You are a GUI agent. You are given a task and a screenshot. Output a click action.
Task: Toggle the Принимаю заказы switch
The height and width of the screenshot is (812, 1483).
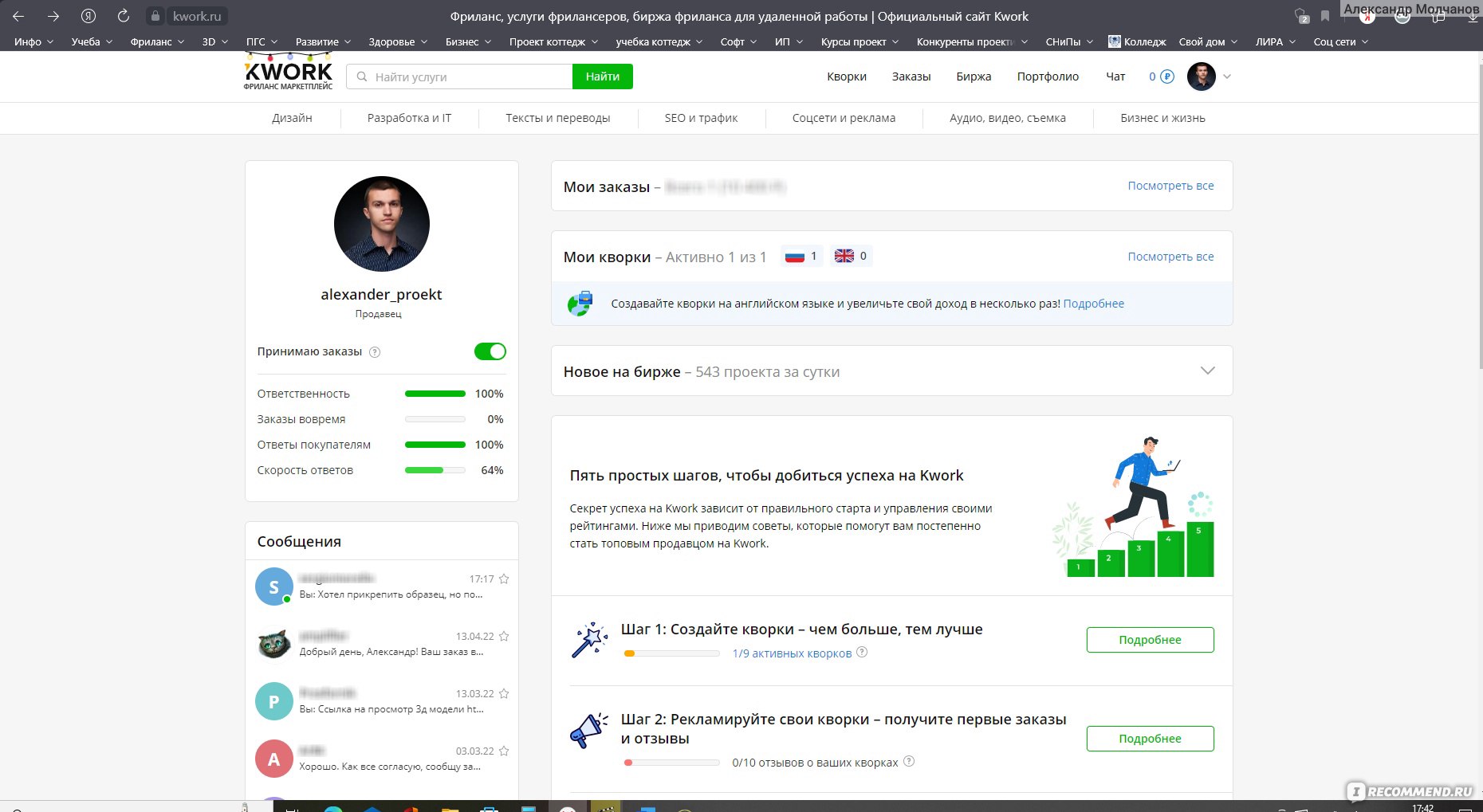tap(490, 351)
